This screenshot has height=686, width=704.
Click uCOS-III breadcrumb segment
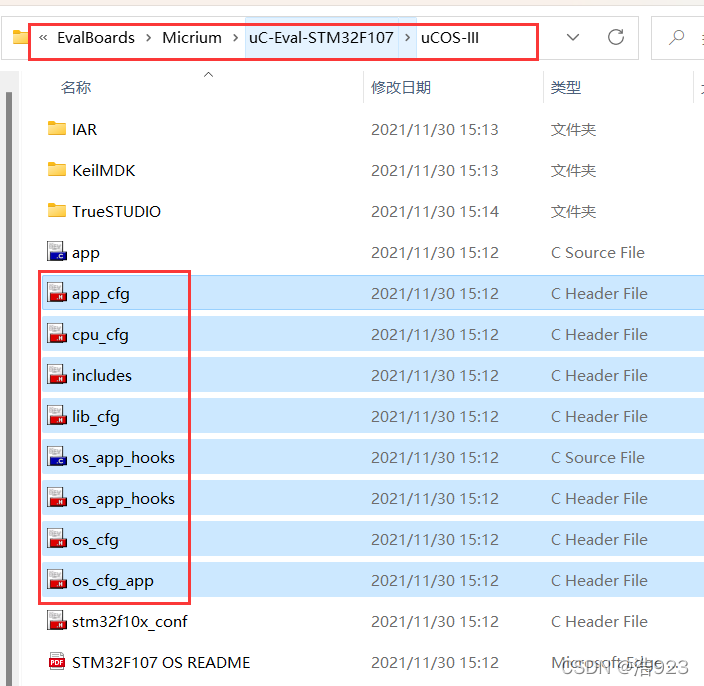pos(450,38)
